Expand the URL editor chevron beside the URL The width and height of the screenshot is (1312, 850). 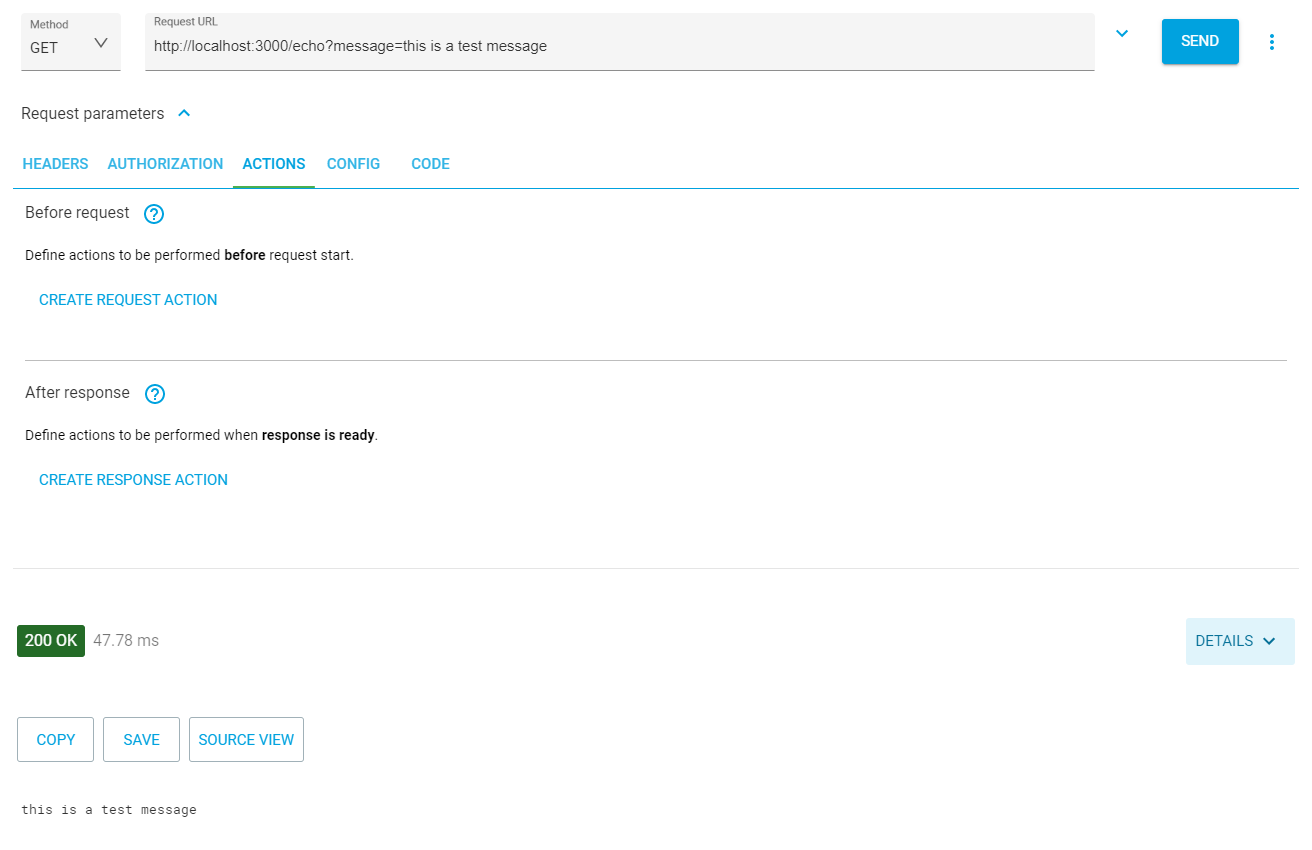(x=1122, y=34)
